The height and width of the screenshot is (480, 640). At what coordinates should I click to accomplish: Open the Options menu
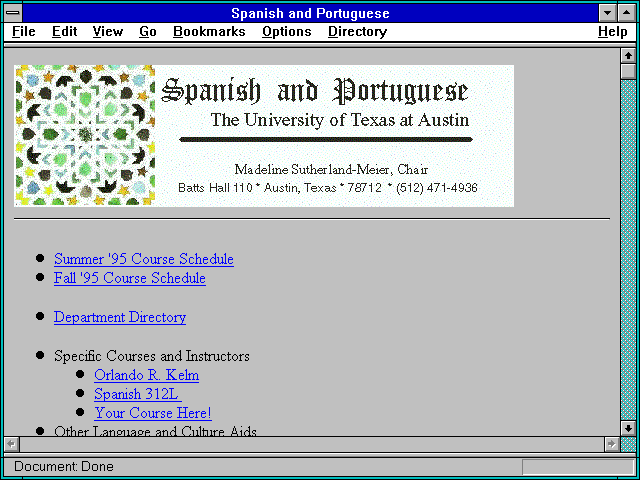pyautogui.click(x=287, y=32)
